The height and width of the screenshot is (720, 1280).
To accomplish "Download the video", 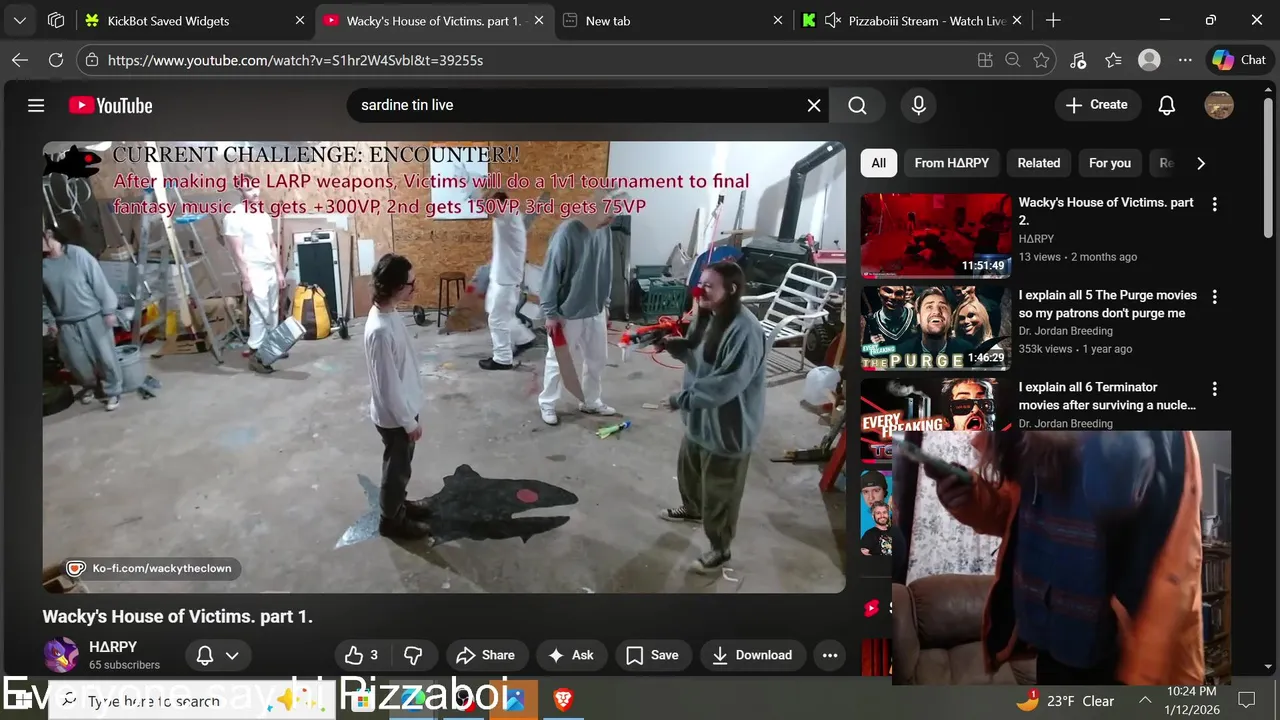I will click(752, 655).
